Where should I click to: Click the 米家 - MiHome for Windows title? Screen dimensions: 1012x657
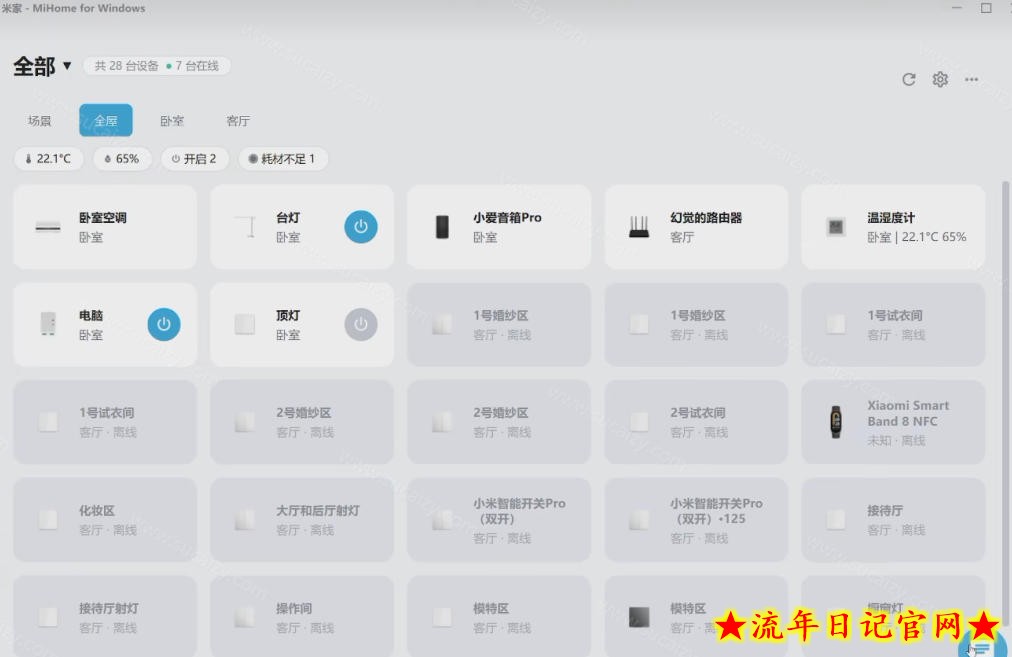[x=74, y=8]
